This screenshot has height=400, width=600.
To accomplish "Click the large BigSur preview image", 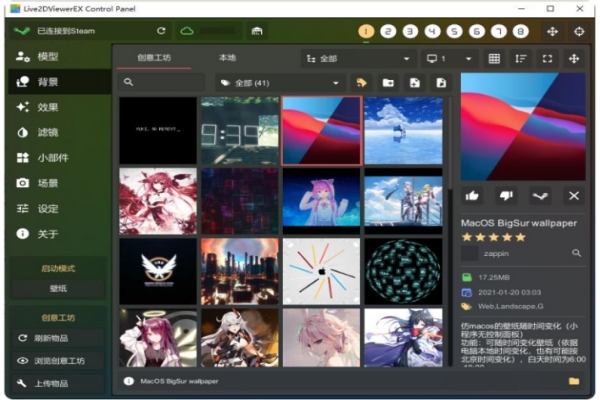I will (x=523, y=127).
